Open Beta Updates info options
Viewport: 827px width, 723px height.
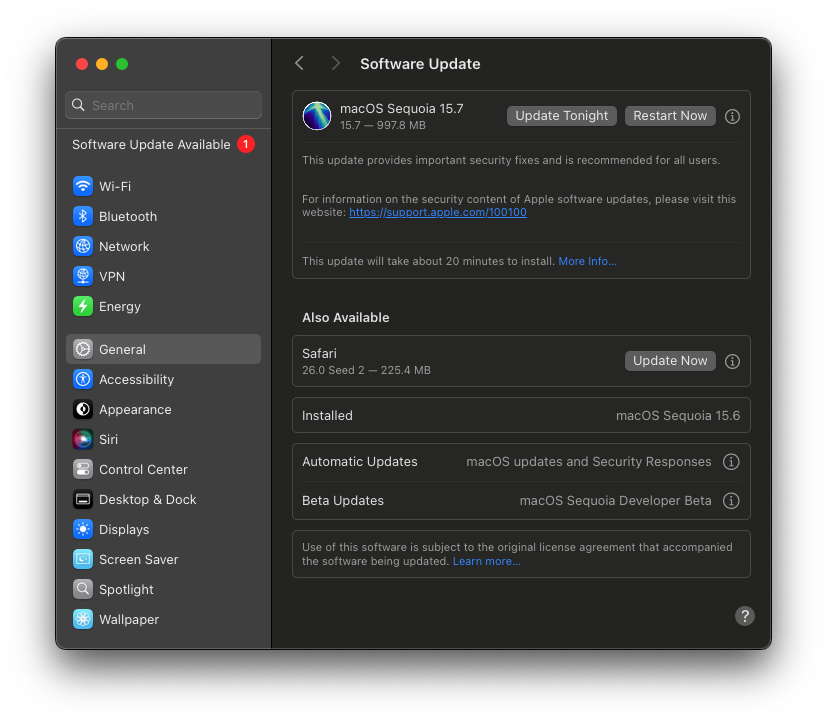731,501
